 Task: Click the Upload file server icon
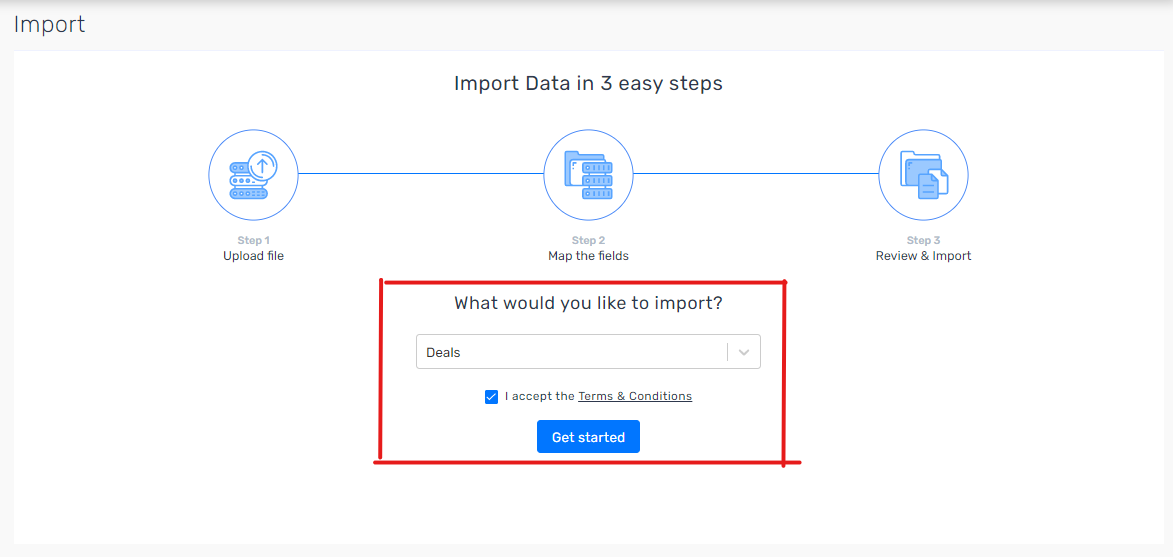[253, 174]
